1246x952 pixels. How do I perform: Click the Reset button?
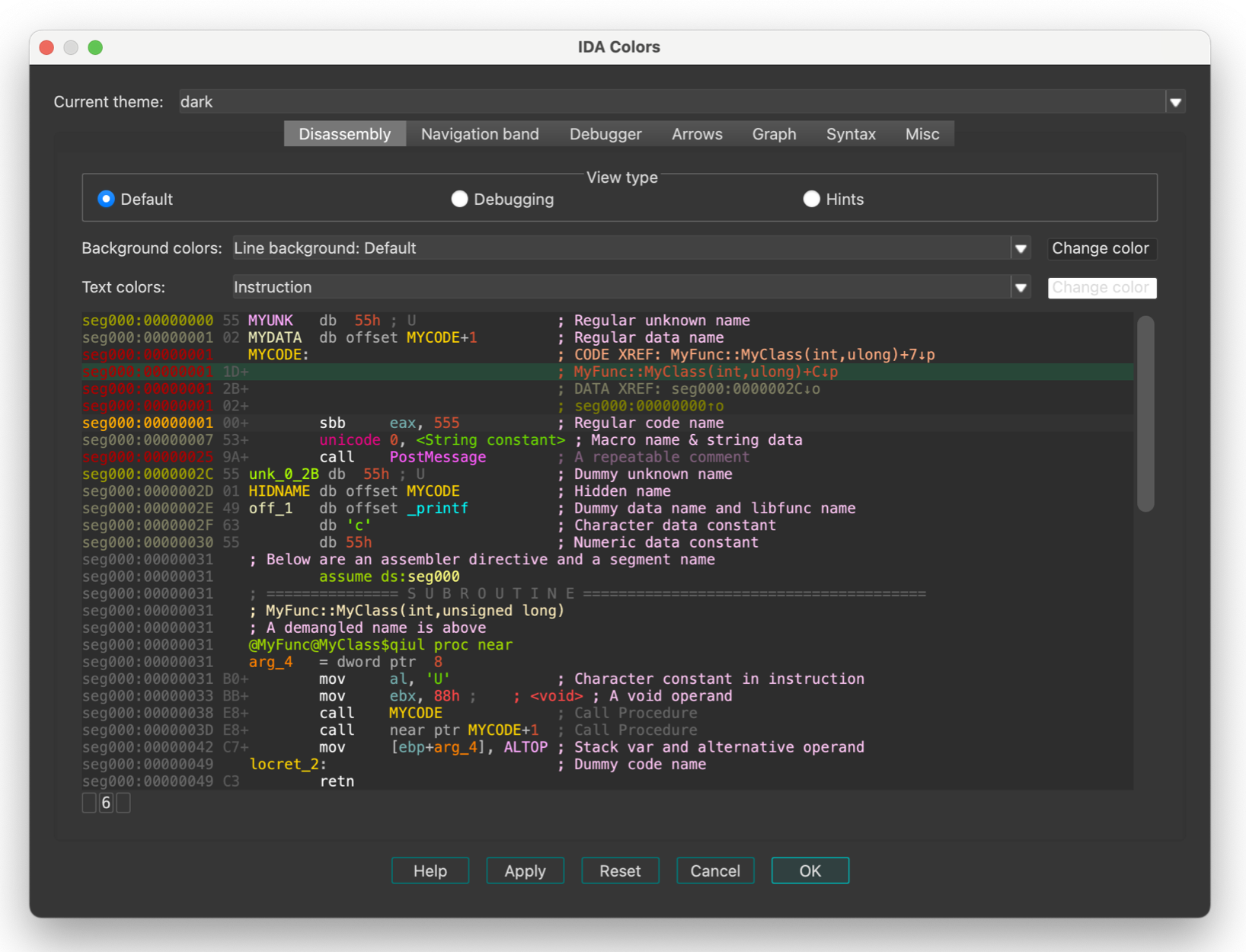tap(620, 871)
